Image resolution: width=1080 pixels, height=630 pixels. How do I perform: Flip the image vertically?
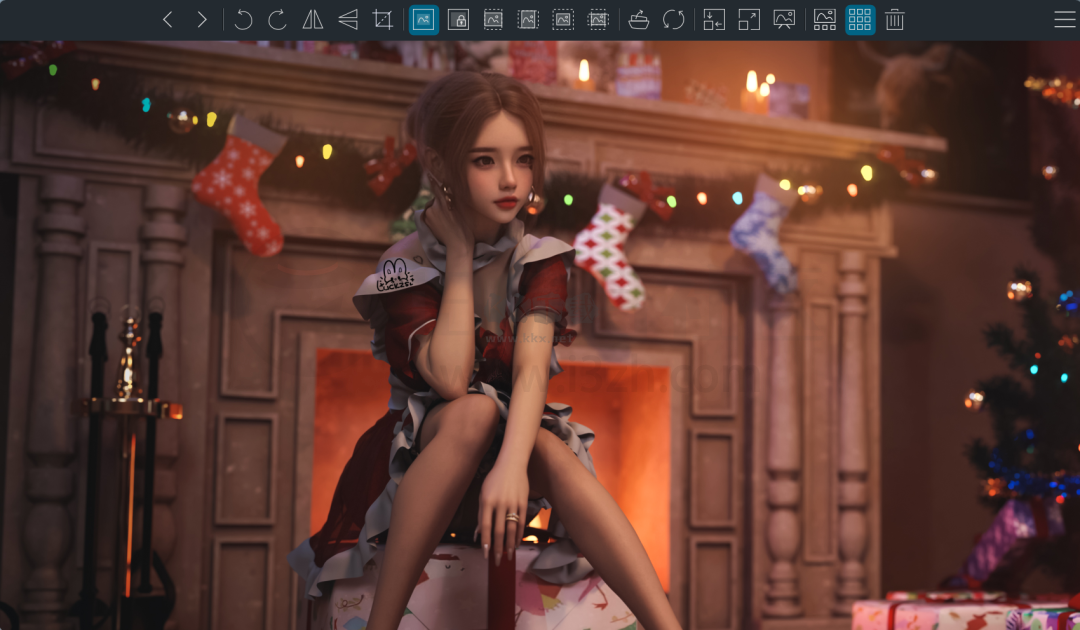click(x=347, y=19)
